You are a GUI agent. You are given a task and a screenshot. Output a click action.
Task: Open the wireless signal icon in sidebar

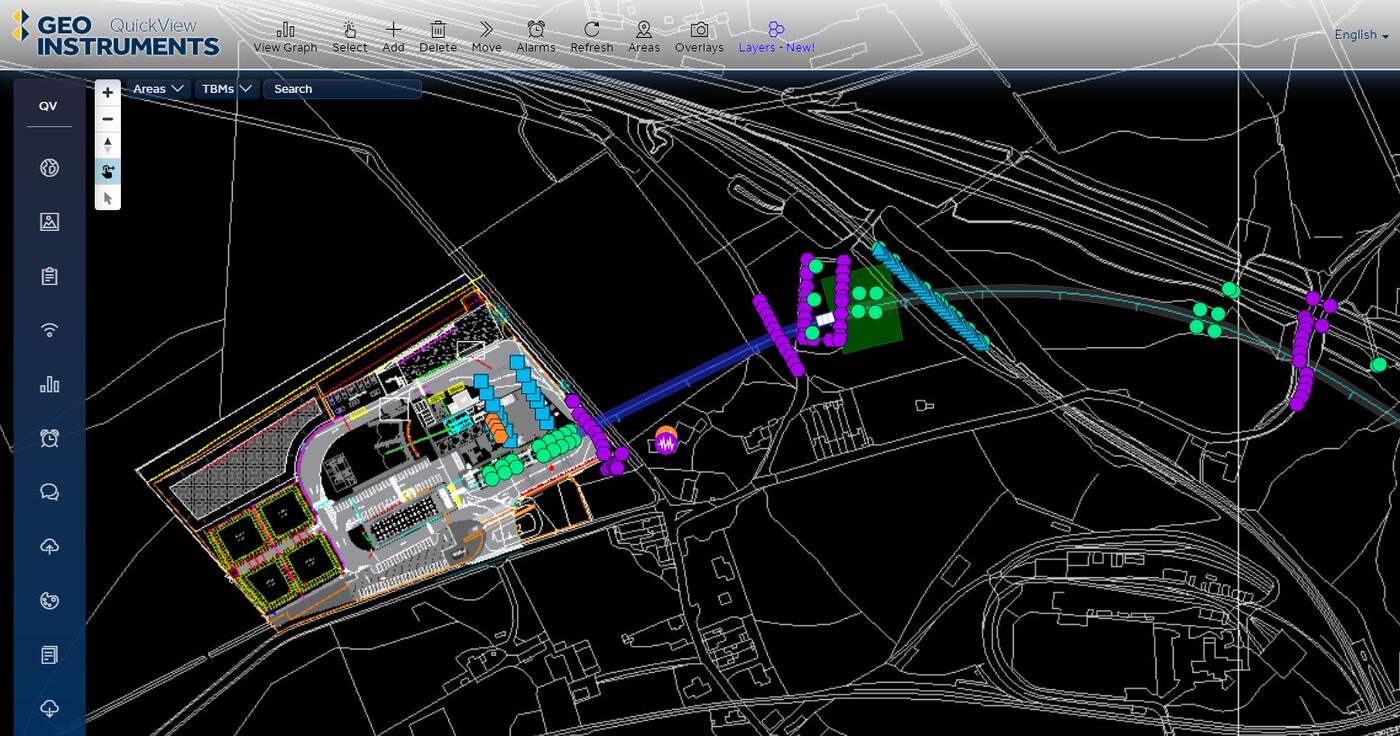pos(49,330)
